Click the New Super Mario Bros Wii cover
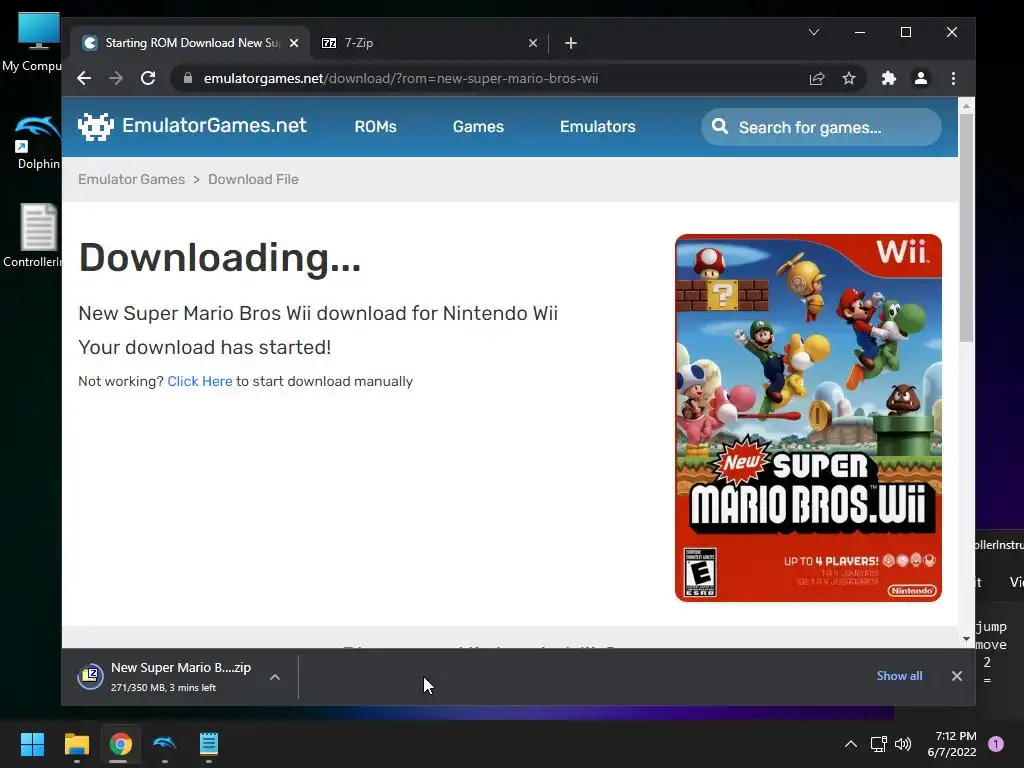The width and height of the screenshot is (1024, 768). pyautogui.click(x=808, y=418)
